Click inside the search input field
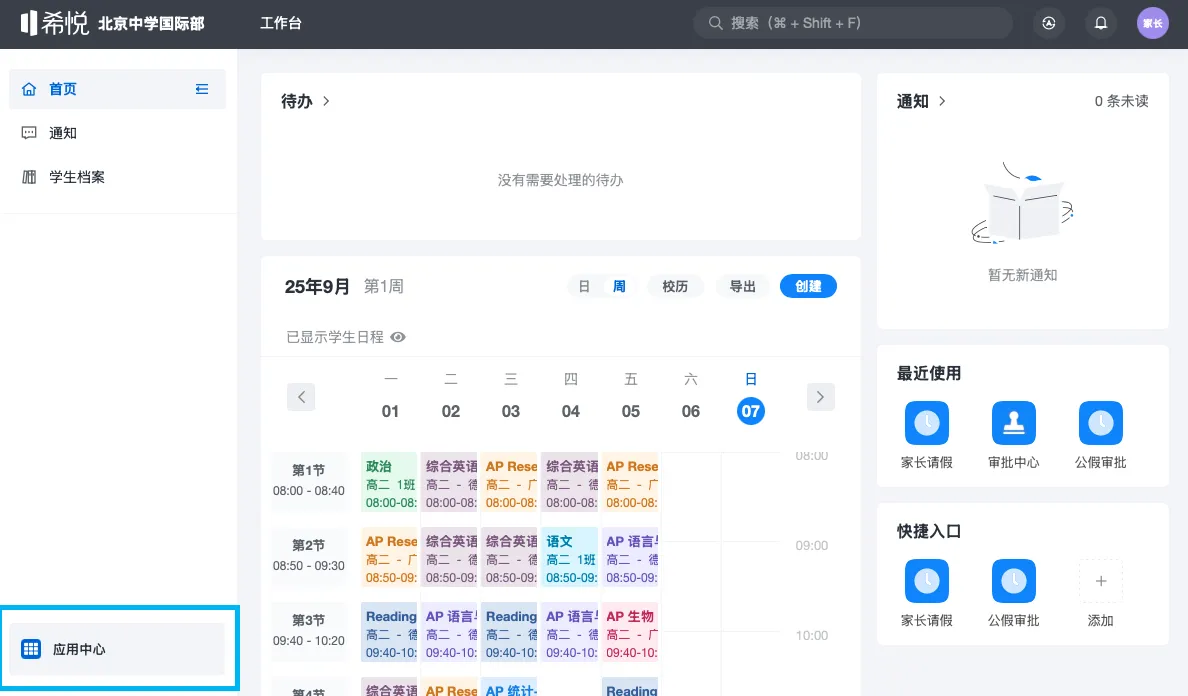Viewport: 1188px width, 696px height. (x=852, y=22)
